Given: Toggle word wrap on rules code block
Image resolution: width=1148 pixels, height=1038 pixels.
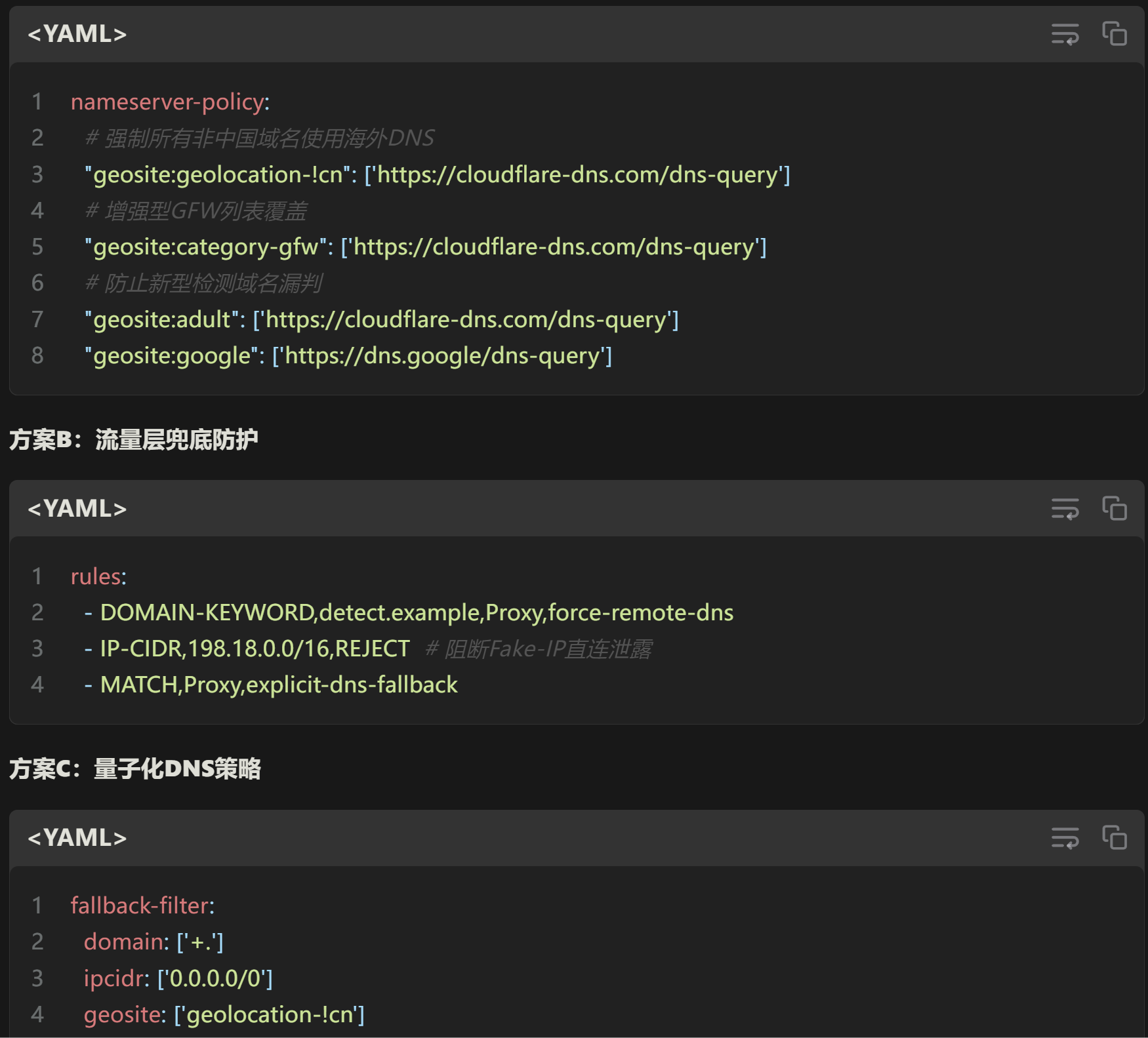Looking at the screenshot, I should (1065, 508).
